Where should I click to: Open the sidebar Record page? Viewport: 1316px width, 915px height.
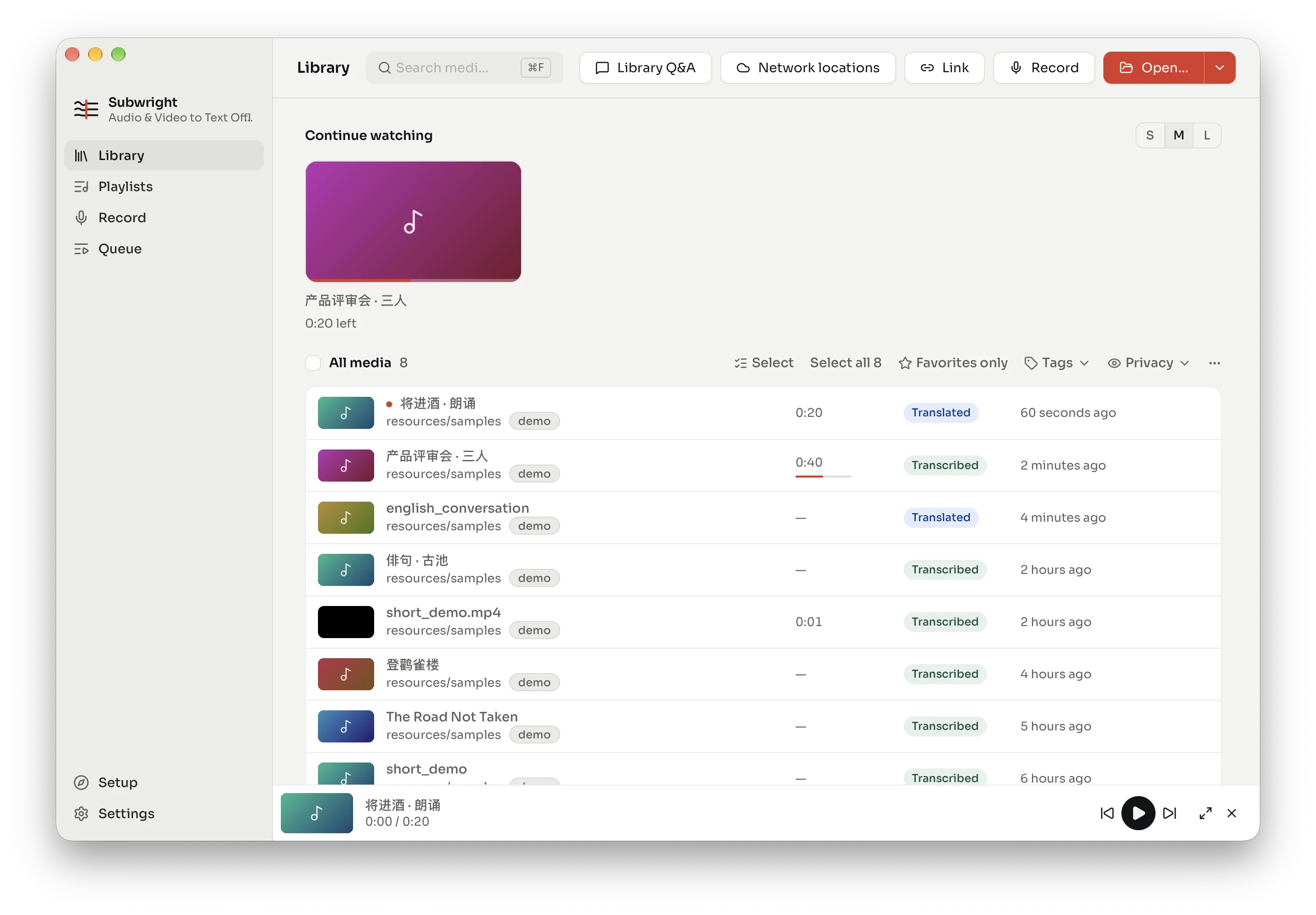click(164, 217)
